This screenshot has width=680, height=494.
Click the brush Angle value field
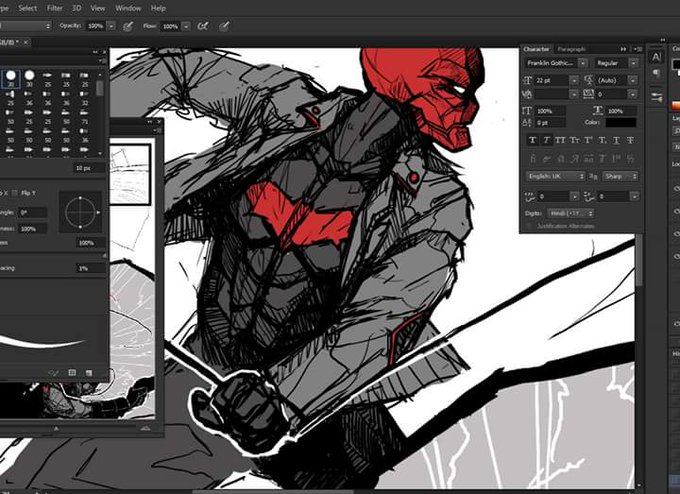[x=33, y=213]
